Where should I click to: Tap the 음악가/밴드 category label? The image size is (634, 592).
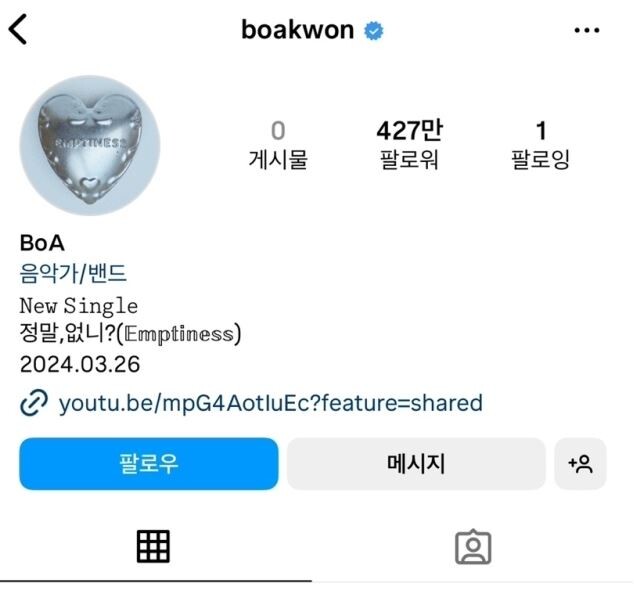tap(73, 273)
